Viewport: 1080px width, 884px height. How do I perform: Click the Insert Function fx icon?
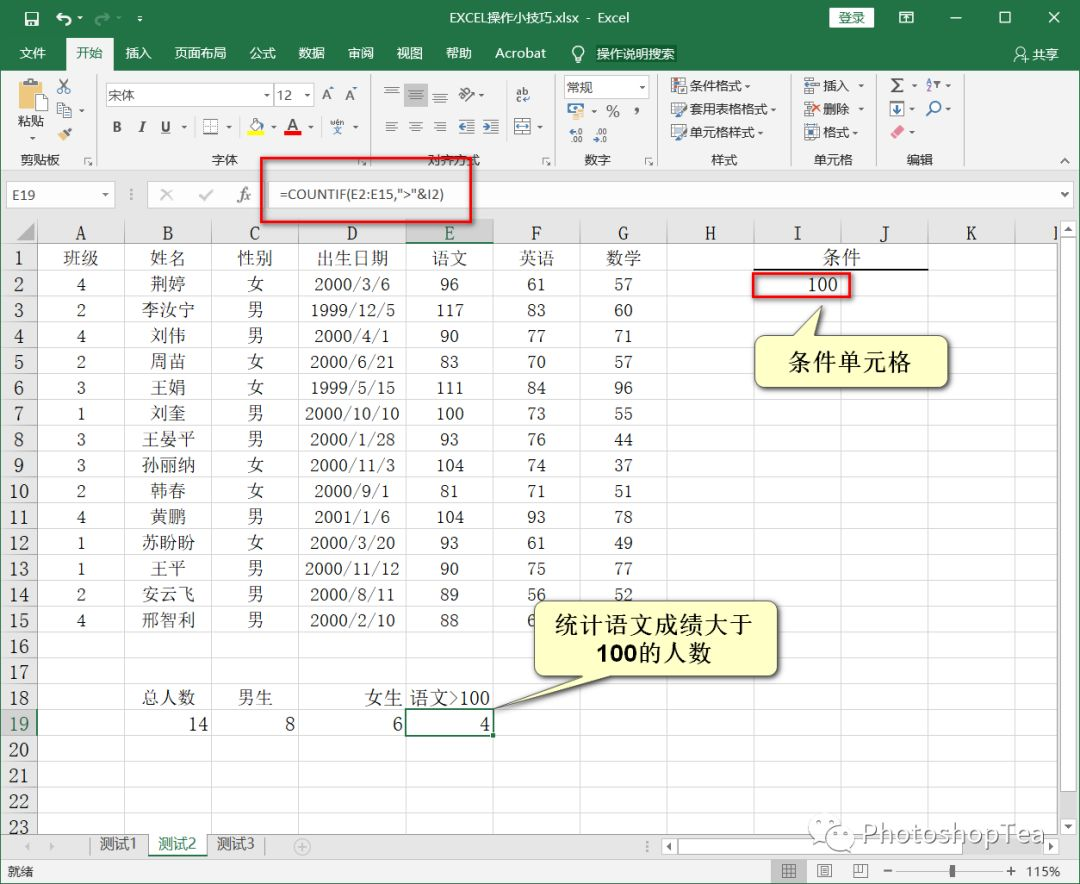[x=244, y=195]
